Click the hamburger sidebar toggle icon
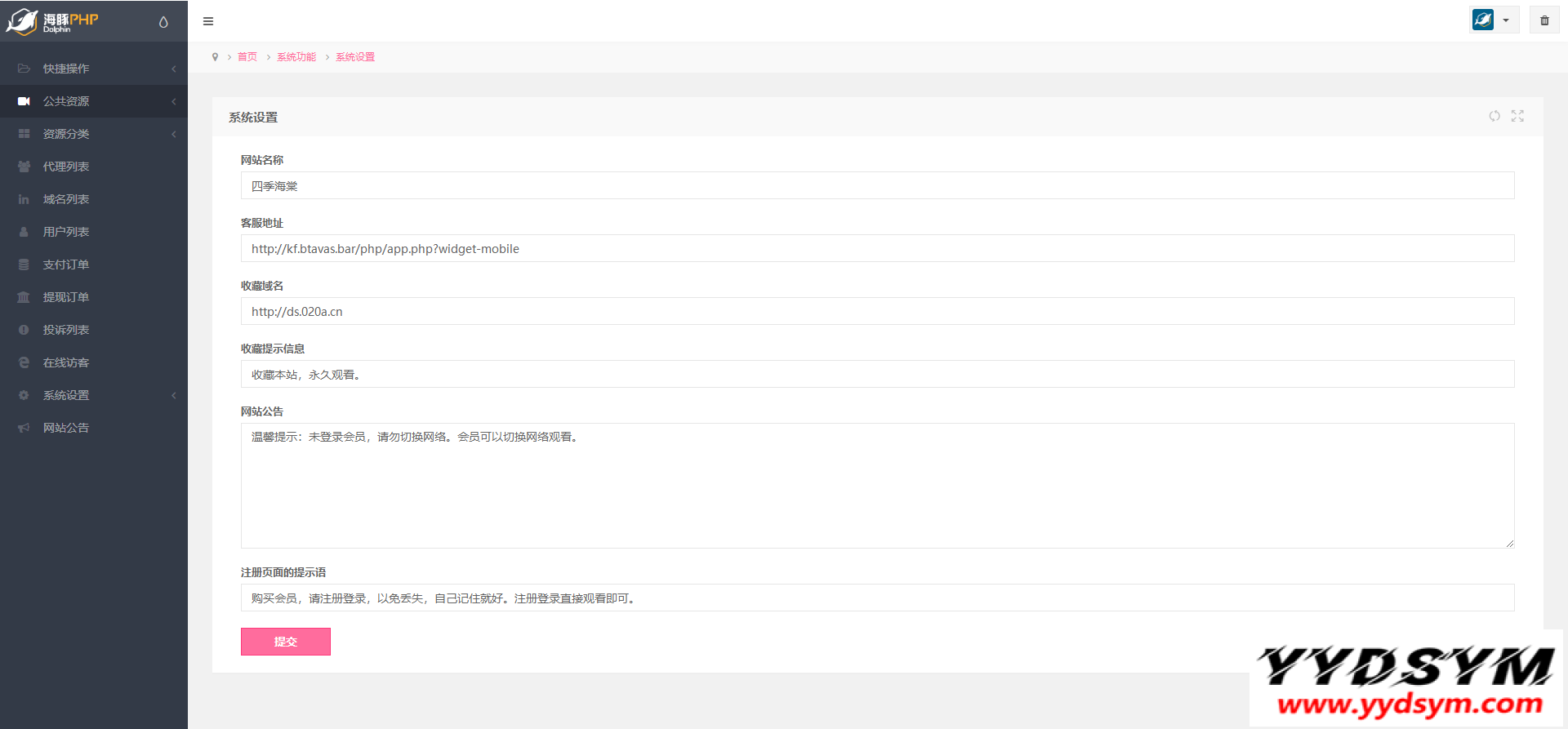This screenshot has height=729, width=1568. click(208, 21)
